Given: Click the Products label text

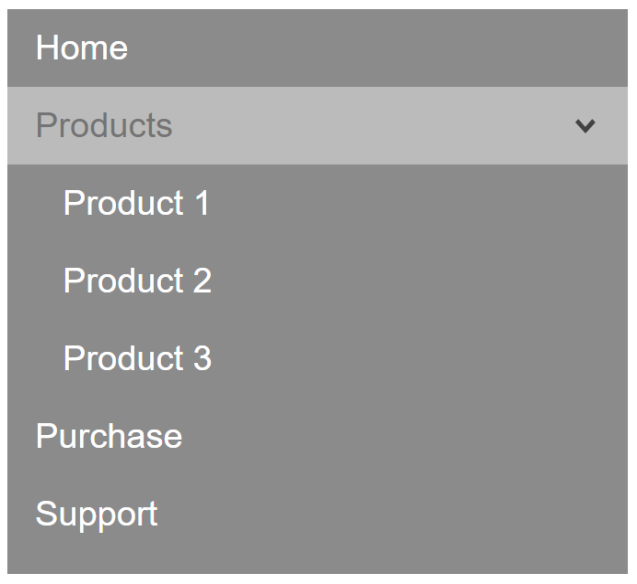Looking at the screenshot, I should [104, 125].
